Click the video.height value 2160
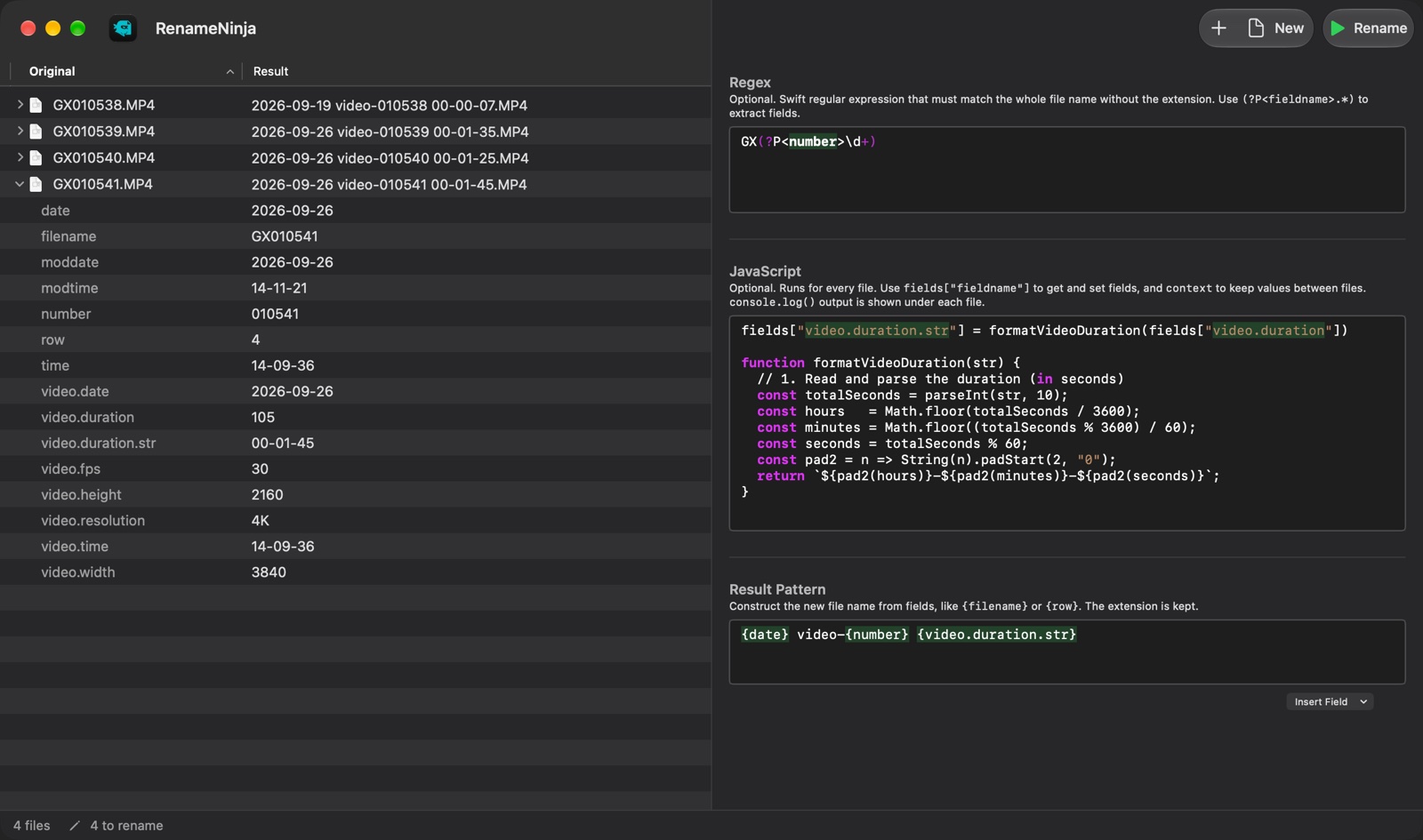Screen dimensions: 1423x840 [267, 494]
